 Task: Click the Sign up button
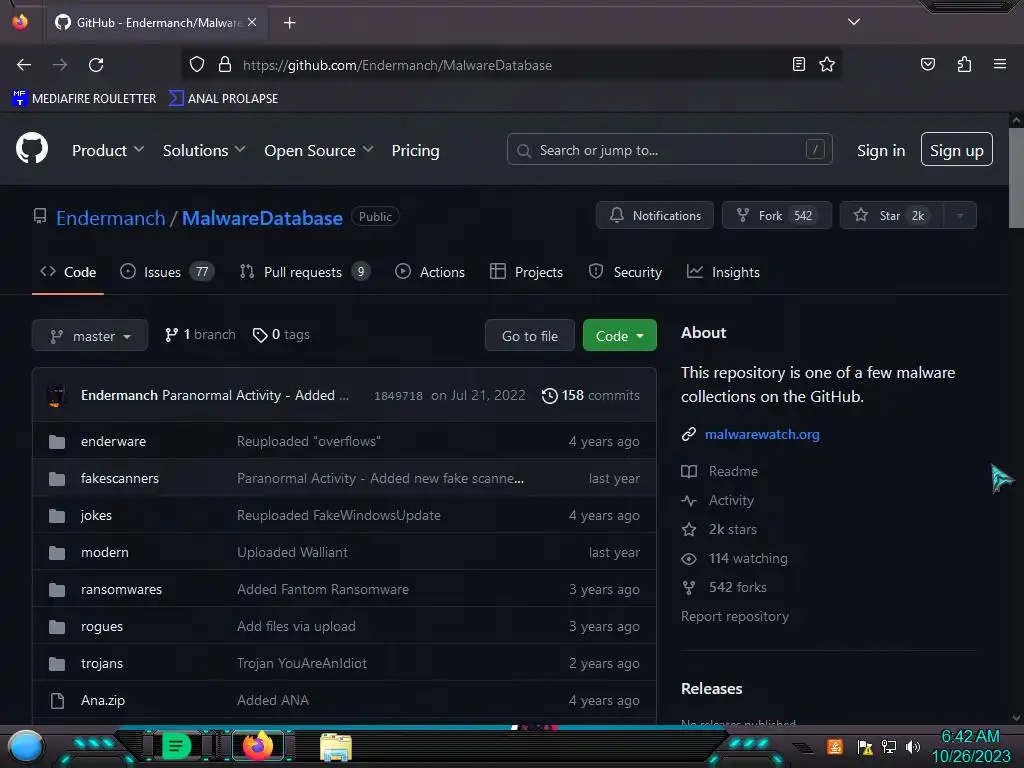[x=956, y=150]
